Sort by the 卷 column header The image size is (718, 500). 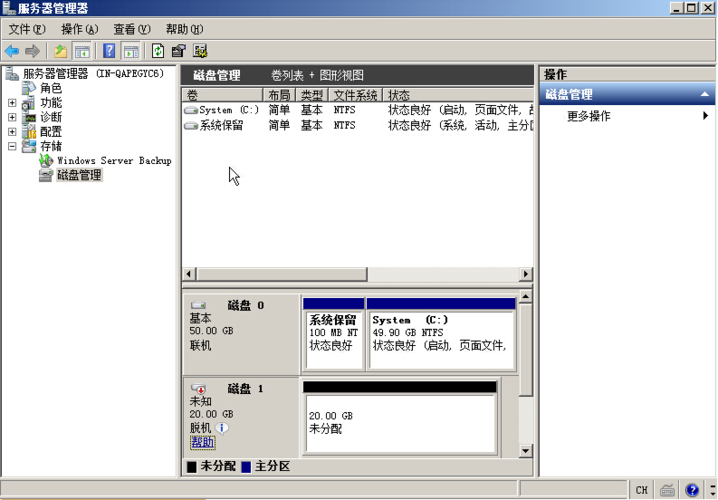(223, 95)
